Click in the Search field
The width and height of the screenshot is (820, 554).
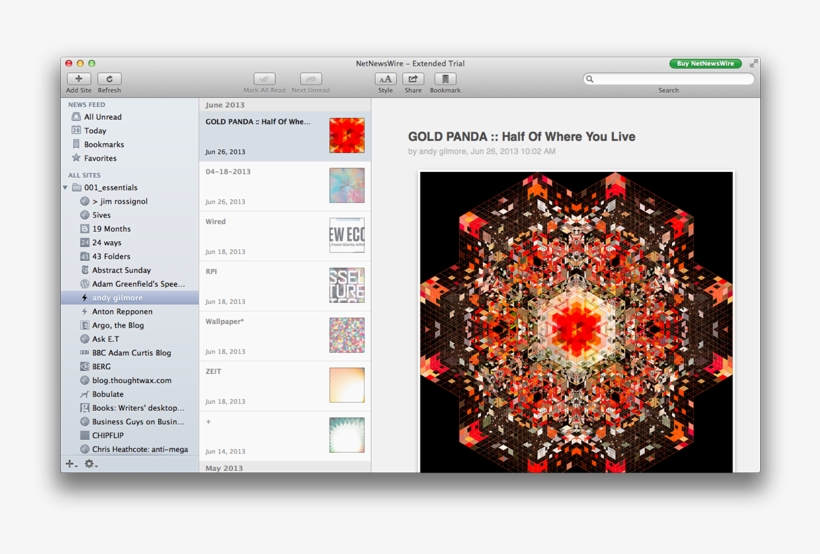click(x=668, y=79)
